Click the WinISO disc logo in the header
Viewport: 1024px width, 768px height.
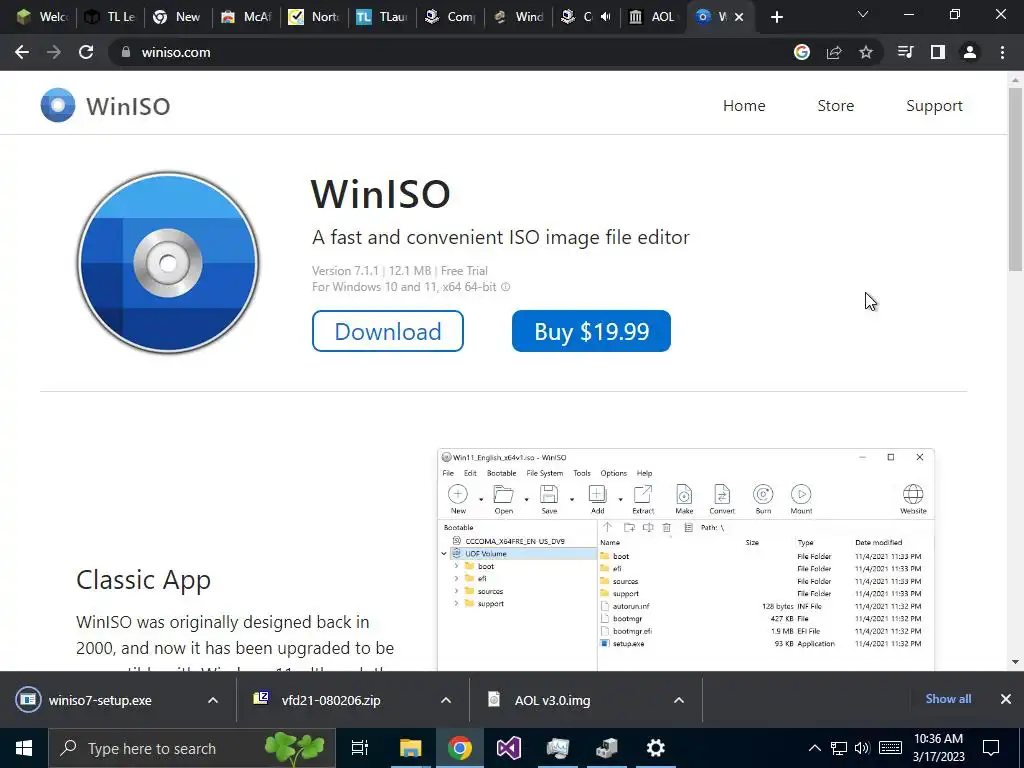coord(57,105)
